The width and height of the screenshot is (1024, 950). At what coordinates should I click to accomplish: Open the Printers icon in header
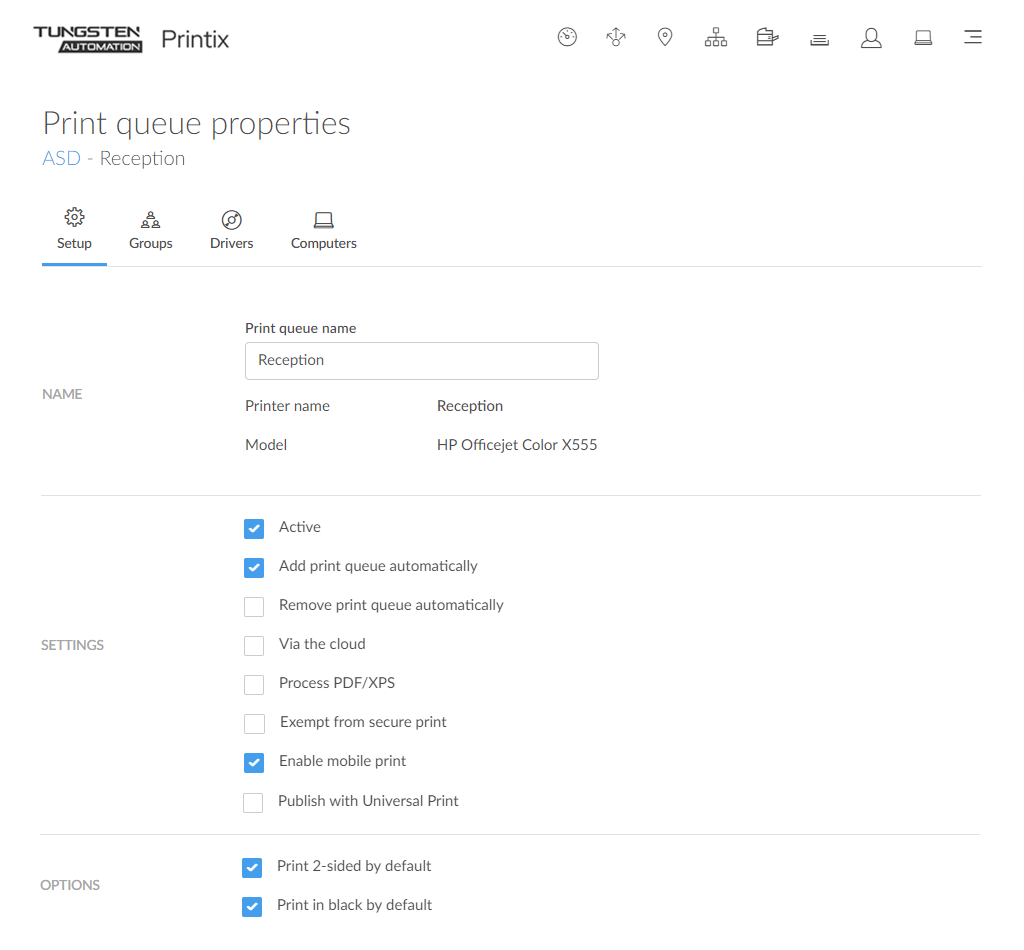767,38
